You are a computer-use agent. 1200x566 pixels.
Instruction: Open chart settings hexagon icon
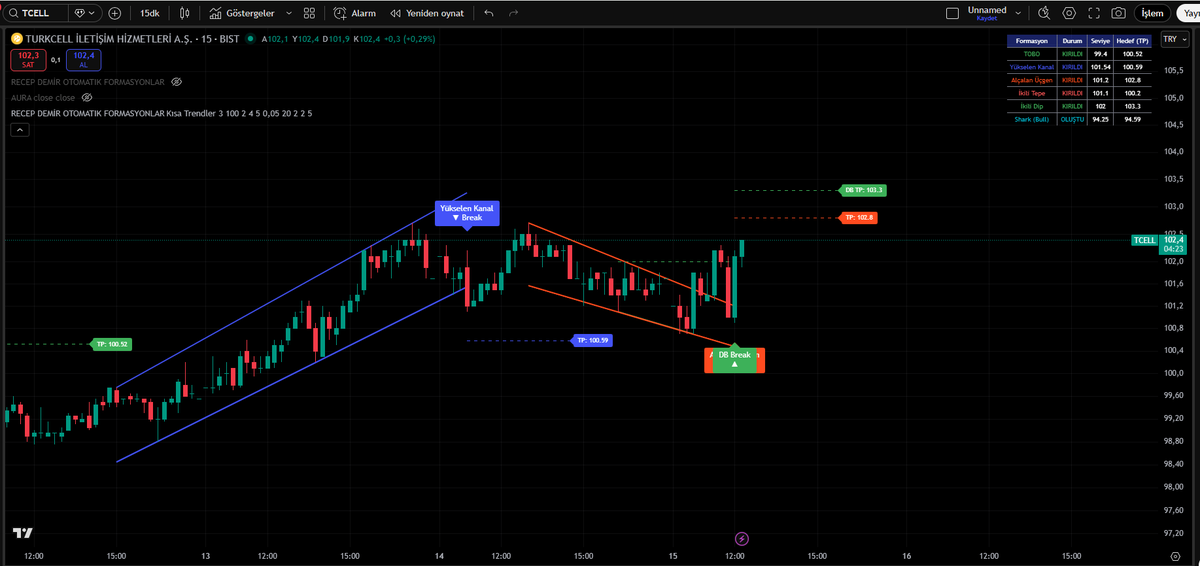pyautogui.click(x=1070, y=13)
